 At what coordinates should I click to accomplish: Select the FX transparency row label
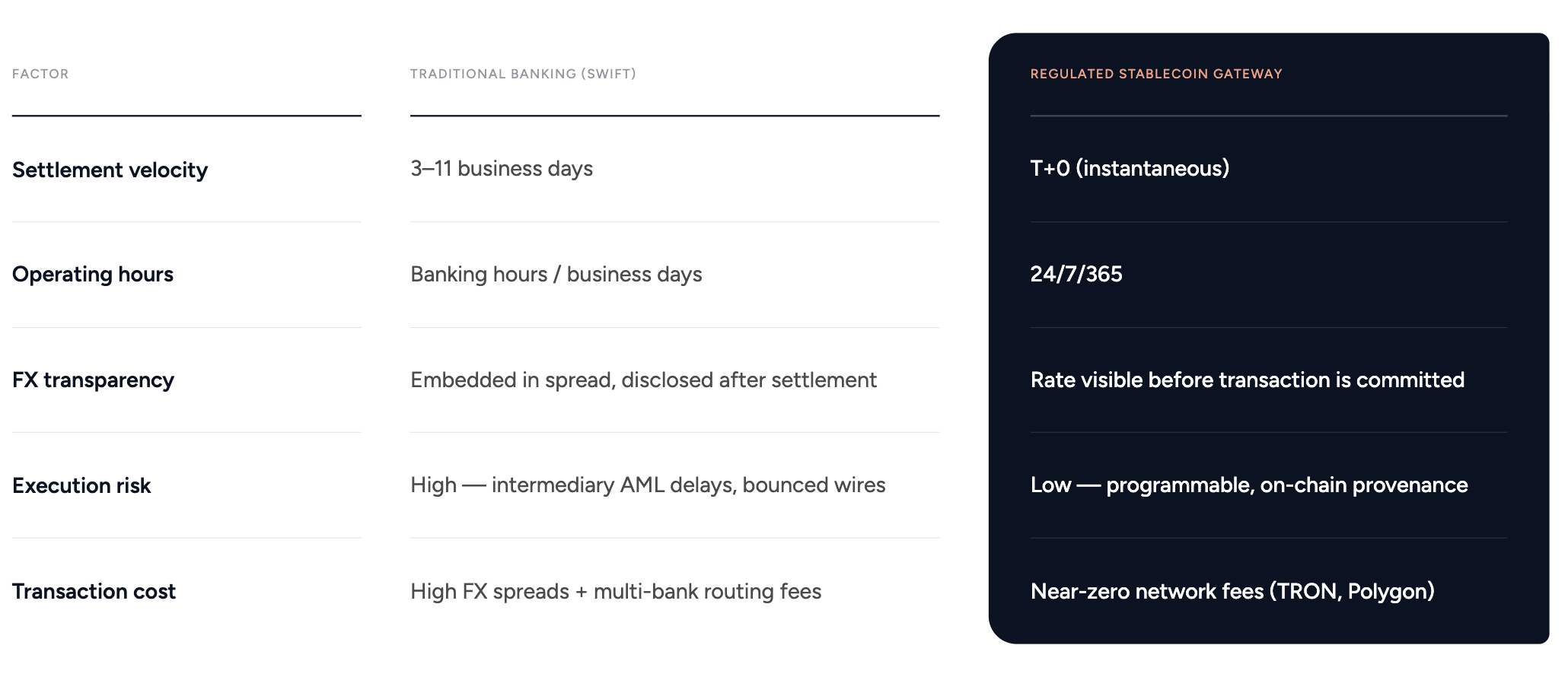point(93,380)
